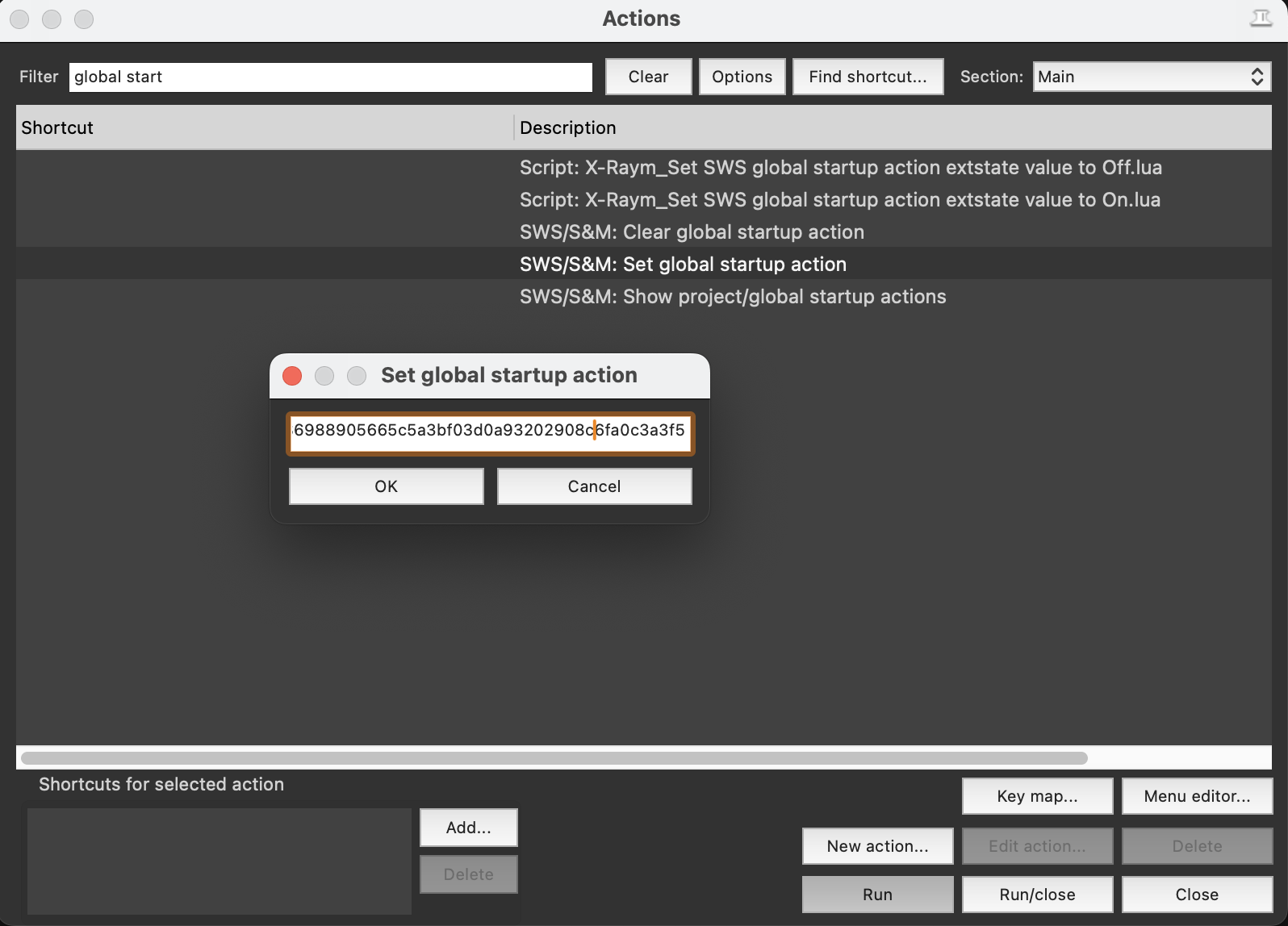Cancel the Set global startup action dialog

[x=595, y=486]
